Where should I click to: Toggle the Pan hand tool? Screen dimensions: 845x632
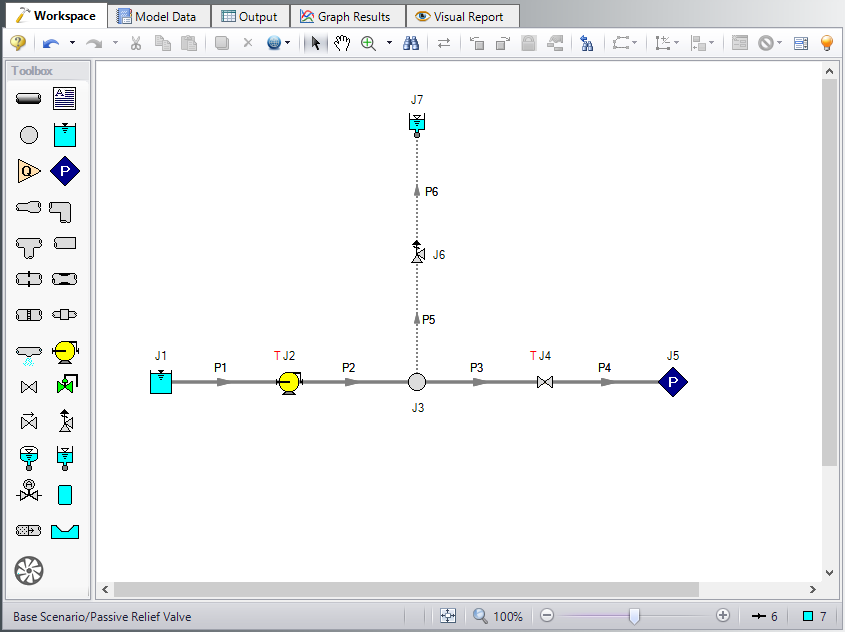[342, 45]
